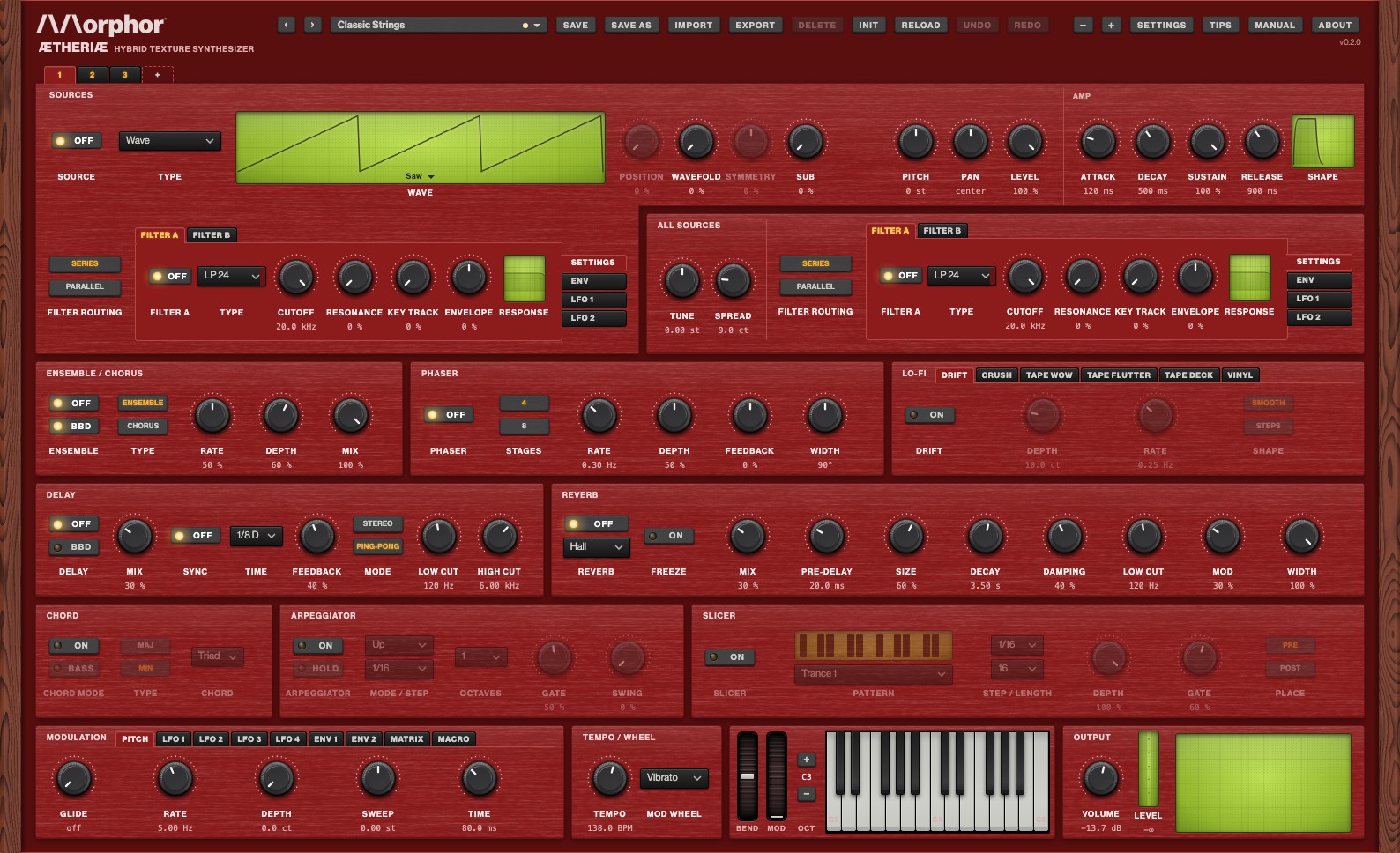This screenshot has width=1400, height=853.
Task: Go to the previous preset arrow
Action: pyautogui.click(x=287, y=25)
